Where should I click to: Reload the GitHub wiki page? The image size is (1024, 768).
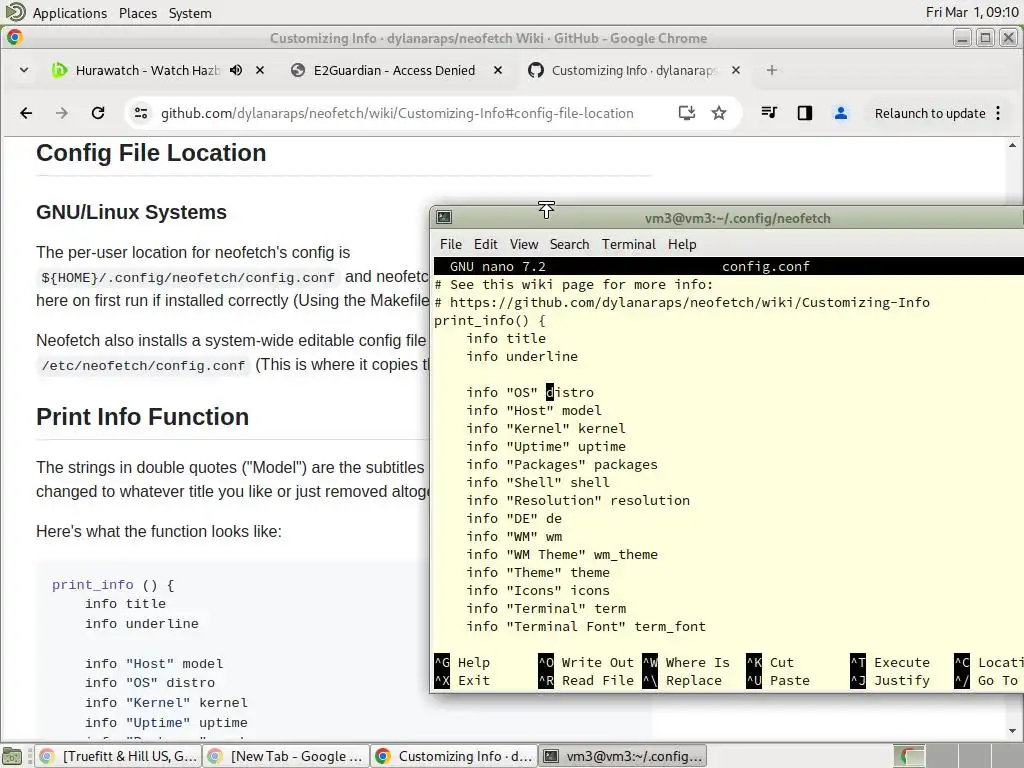pyautogui.click(x=98, y=113)
